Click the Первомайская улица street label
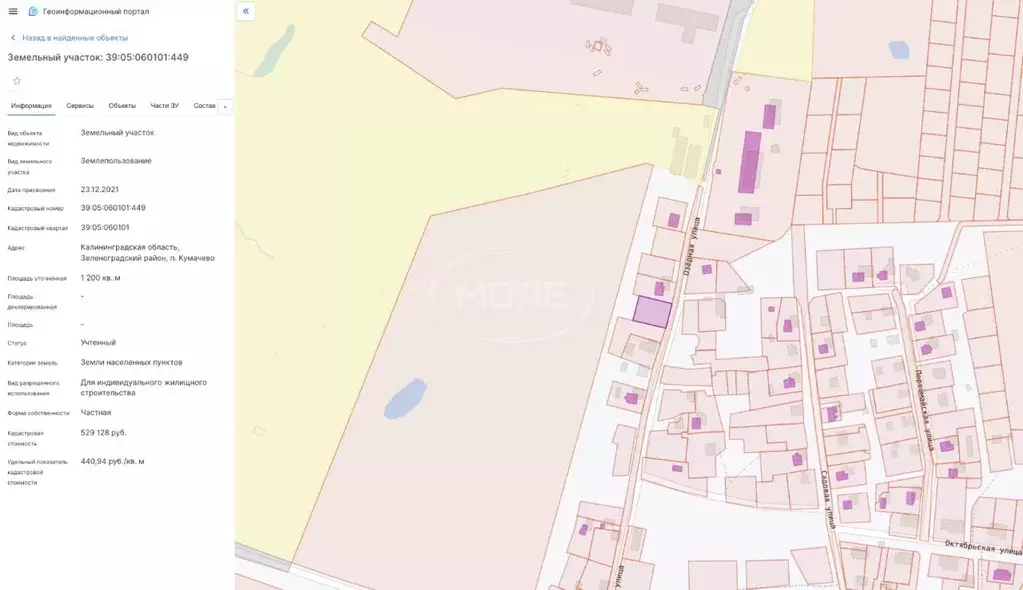Screen dimensions: 1023x590 (x=926, y=411)
